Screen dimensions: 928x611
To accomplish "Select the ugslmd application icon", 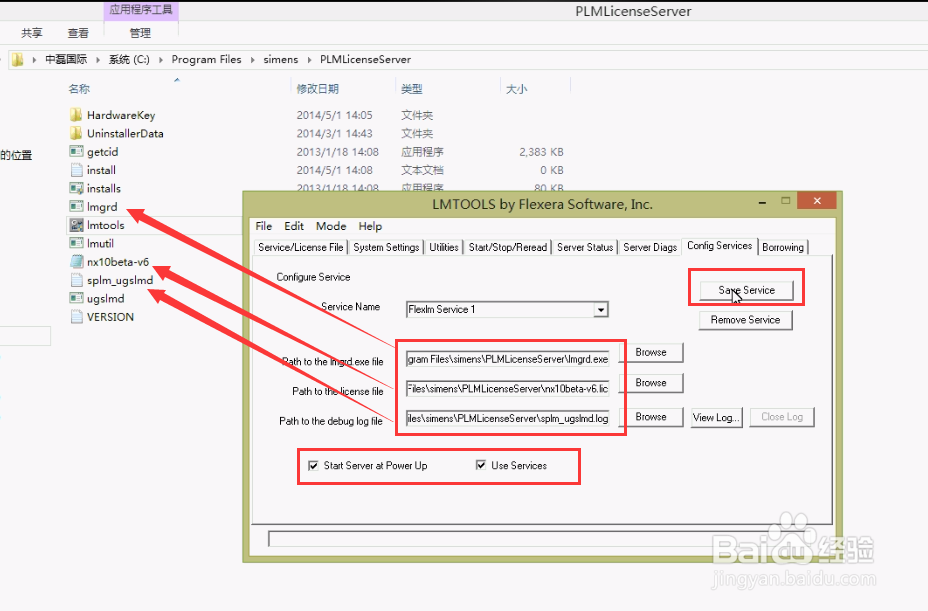I will tap(76, 298).
